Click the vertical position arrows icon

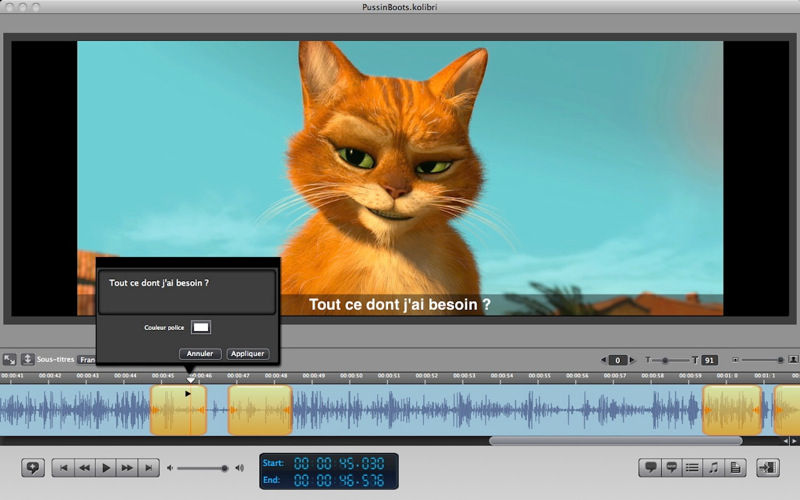[28, 359]
